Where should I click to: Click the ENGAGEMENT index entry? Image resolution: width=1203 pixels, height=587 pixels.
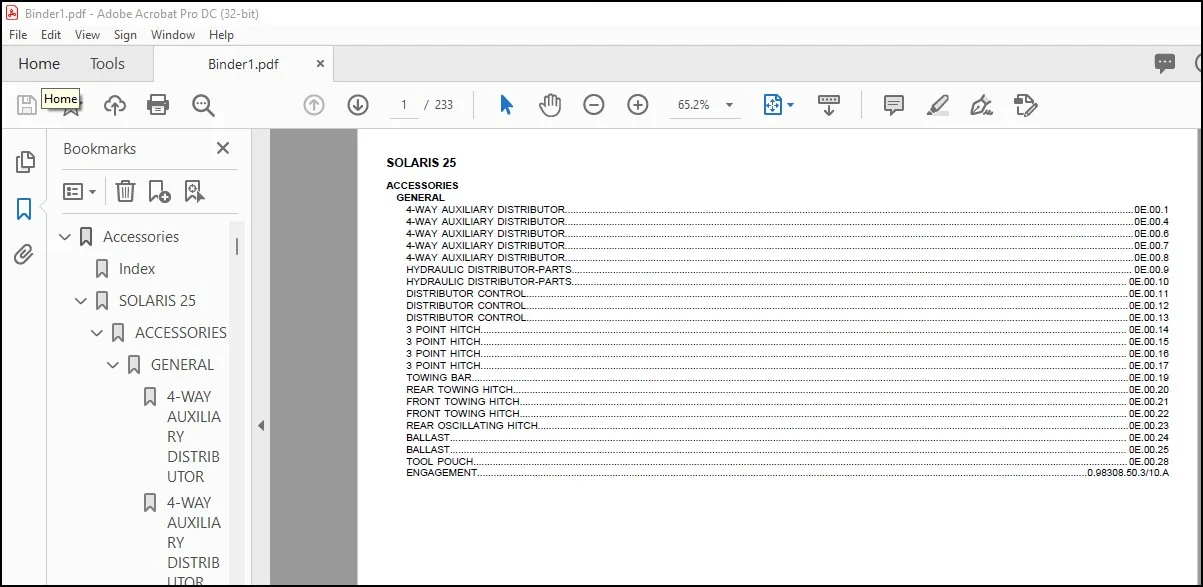click(x=787, y=473)
